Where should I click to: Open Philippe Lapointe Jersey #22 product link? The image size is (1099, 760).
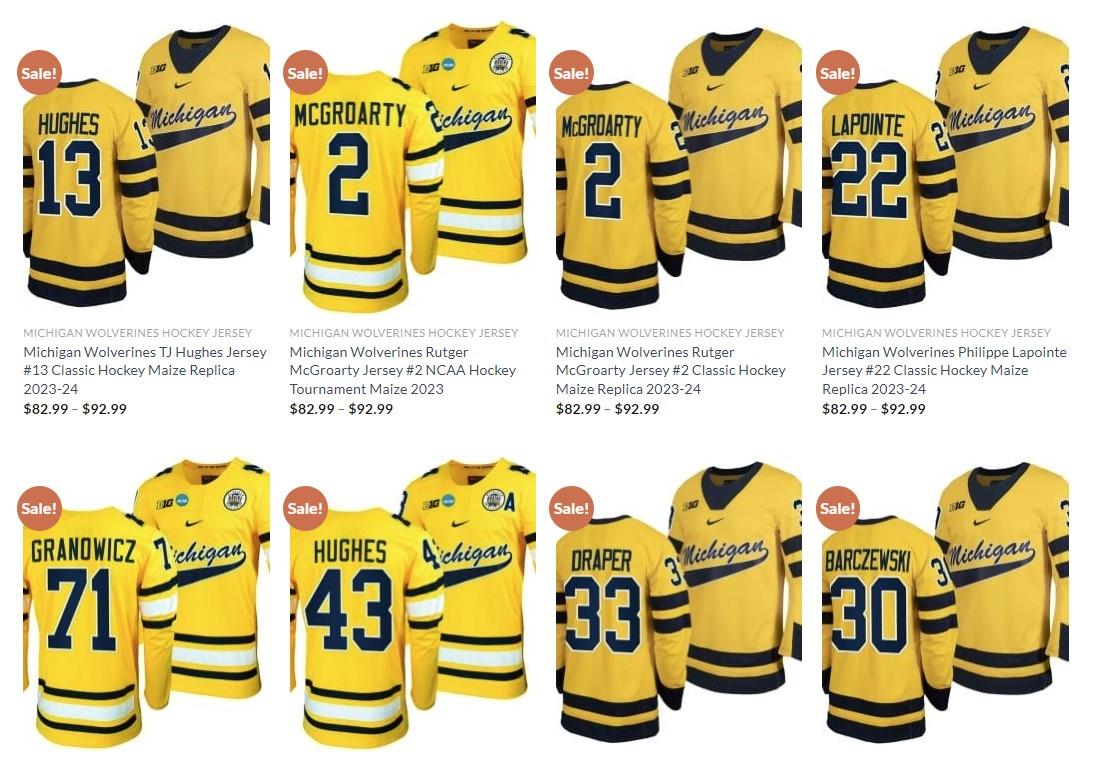tap(944, 370)
